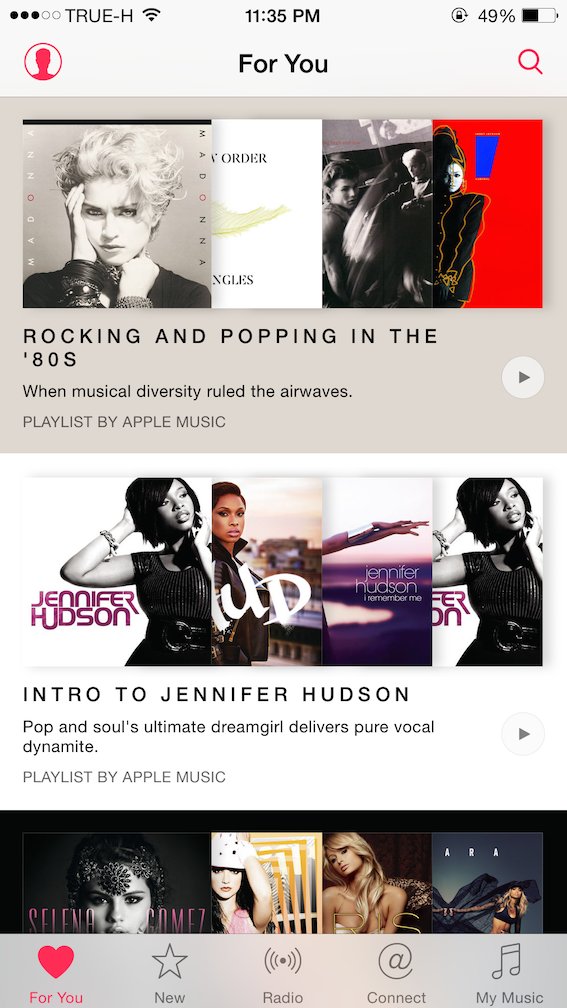Viewport: 567px width, 1008px height.
Task: Tap the Wi-Fi signal icon
Action: [x=152, y=15]
